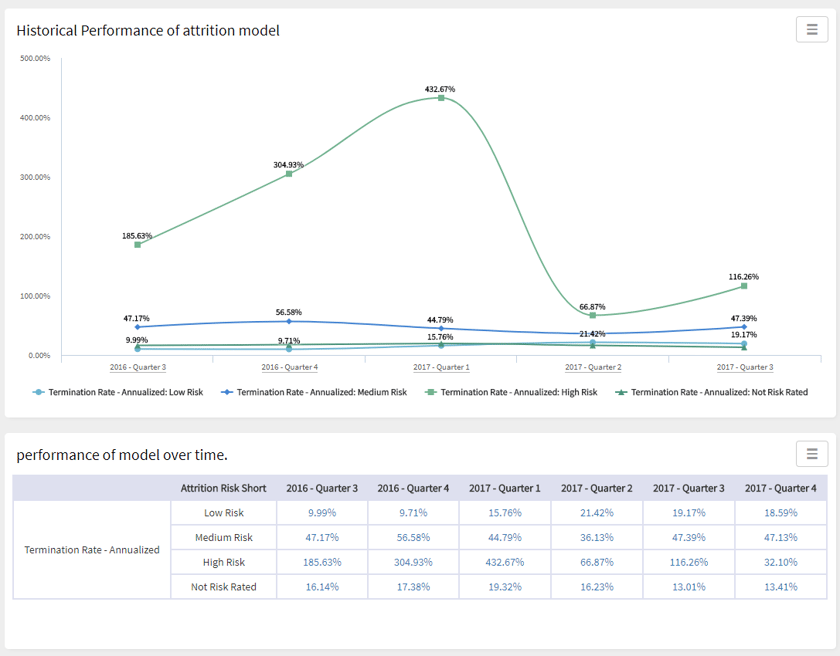Select the Not Risk Rated row label
Viewport: 840px width, 656px height.
[x=223, y=587]
